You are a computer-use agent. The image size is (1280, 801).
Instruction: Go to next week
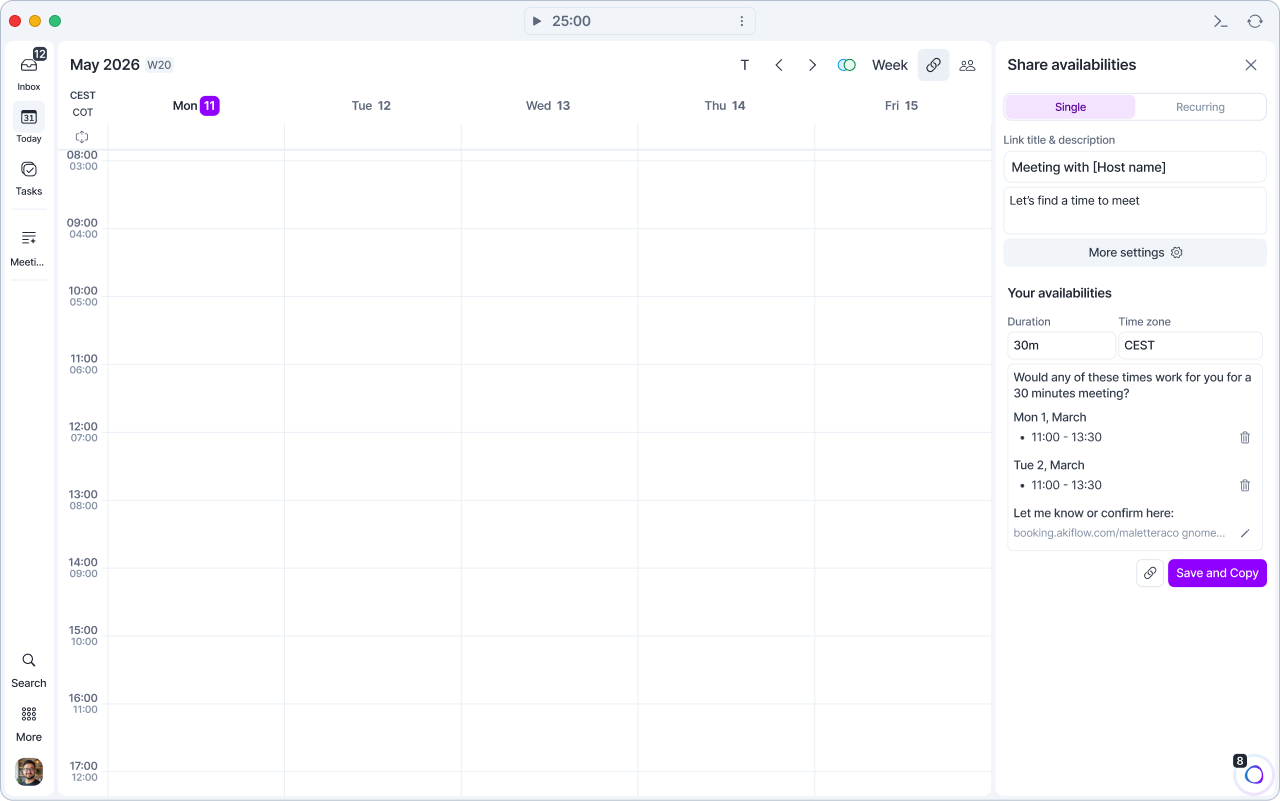tap(813, 65)
